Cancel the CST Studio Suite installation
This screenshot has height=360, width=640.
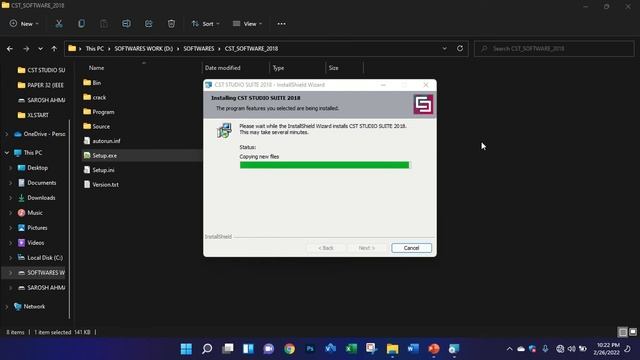coord(411,248)
